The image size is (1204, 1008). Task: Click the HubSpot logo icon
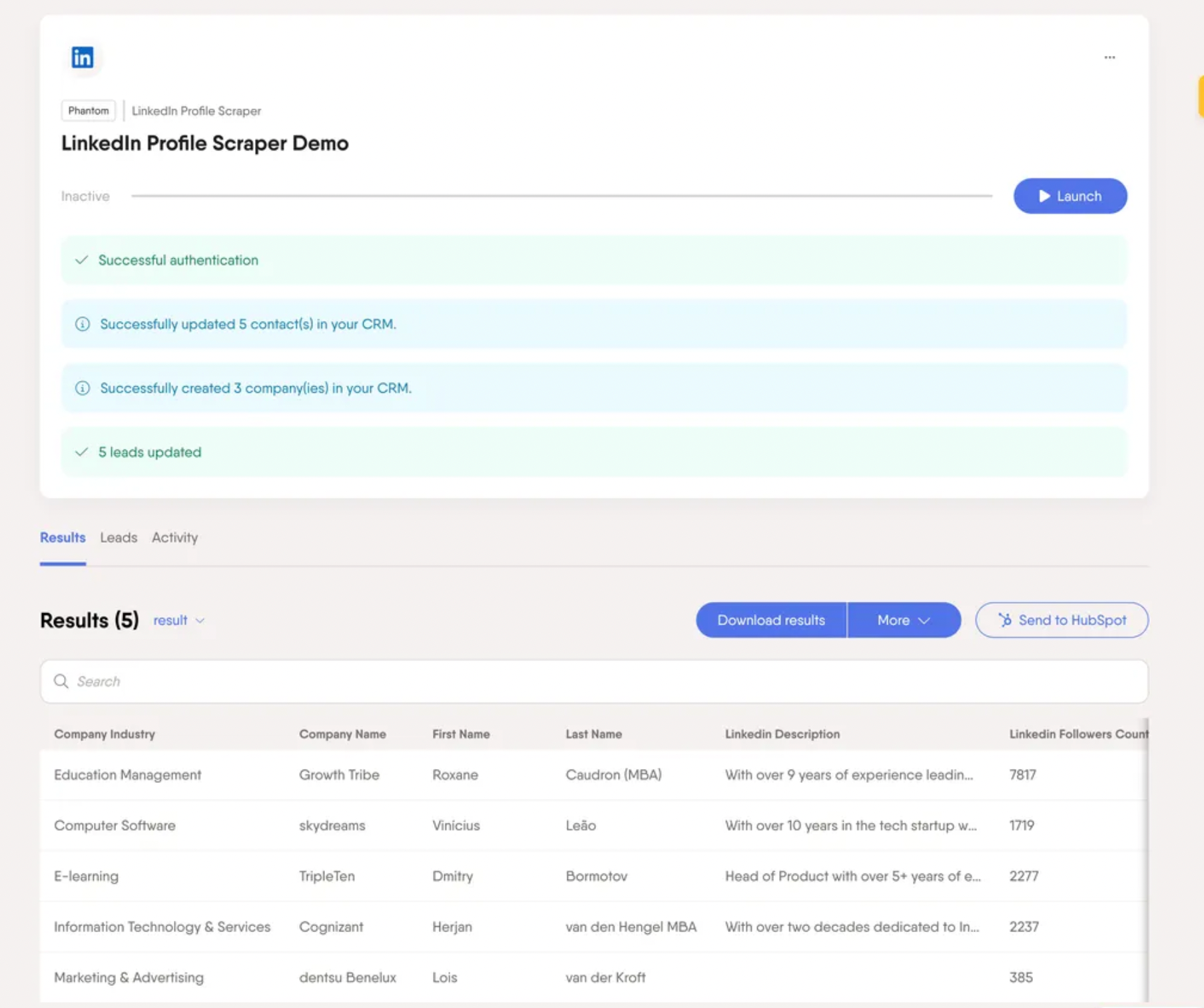1005,620
